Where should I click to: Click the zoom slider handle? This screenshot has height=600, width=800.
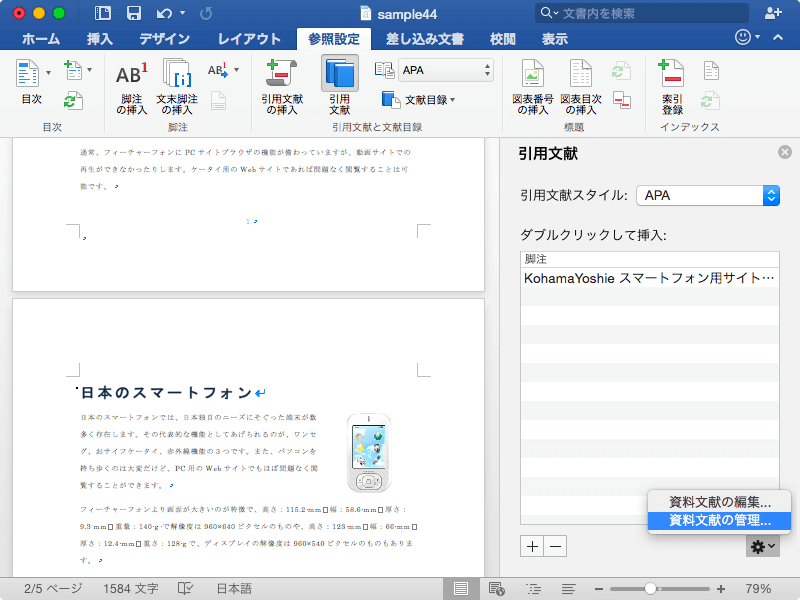tap(650, 589)
